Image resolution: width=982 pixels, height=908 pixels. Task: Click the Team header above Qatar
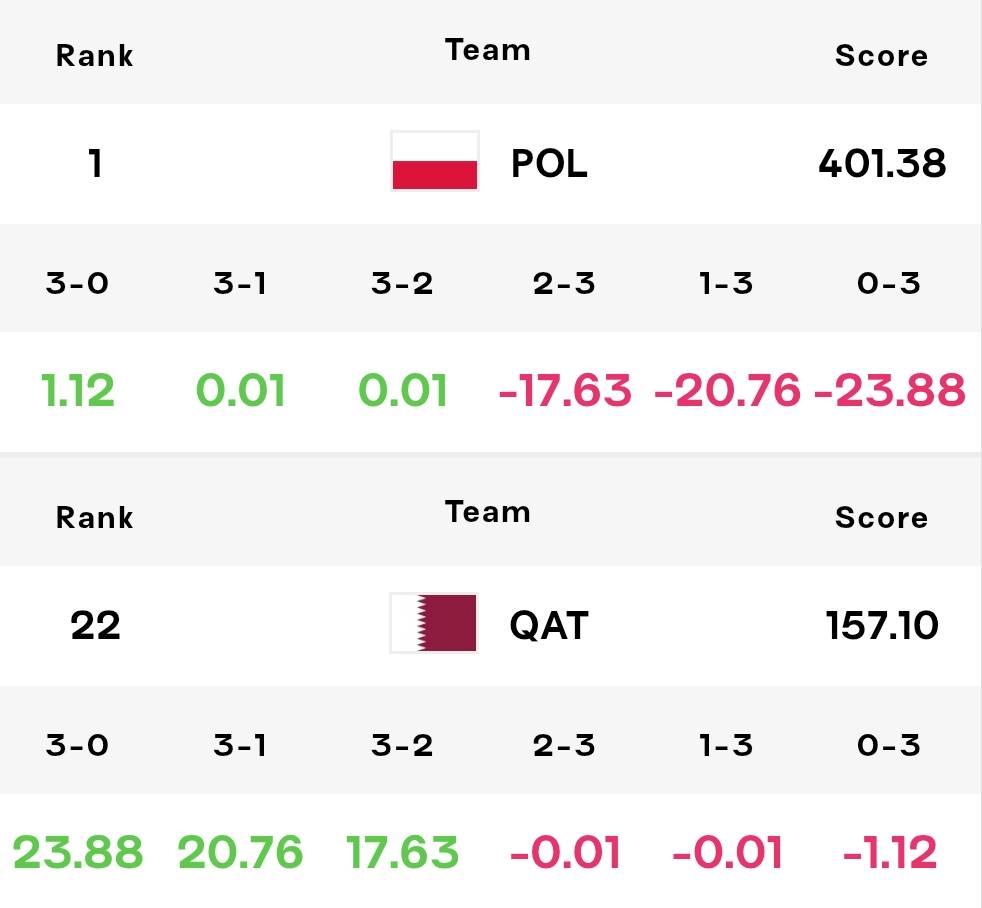pyautogui.click(x=488, y=512)
